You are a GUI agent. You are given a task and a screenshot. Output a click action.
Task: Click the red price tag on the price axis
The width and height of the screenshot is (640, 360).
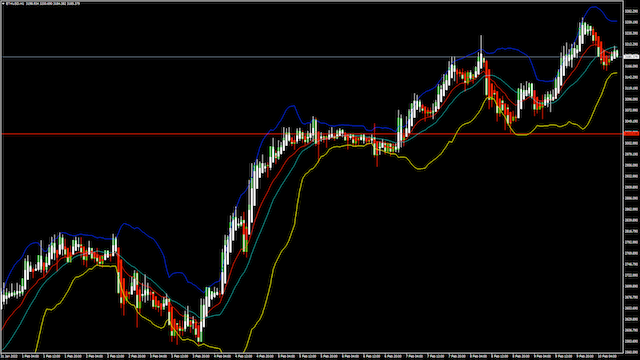(631, 133)
